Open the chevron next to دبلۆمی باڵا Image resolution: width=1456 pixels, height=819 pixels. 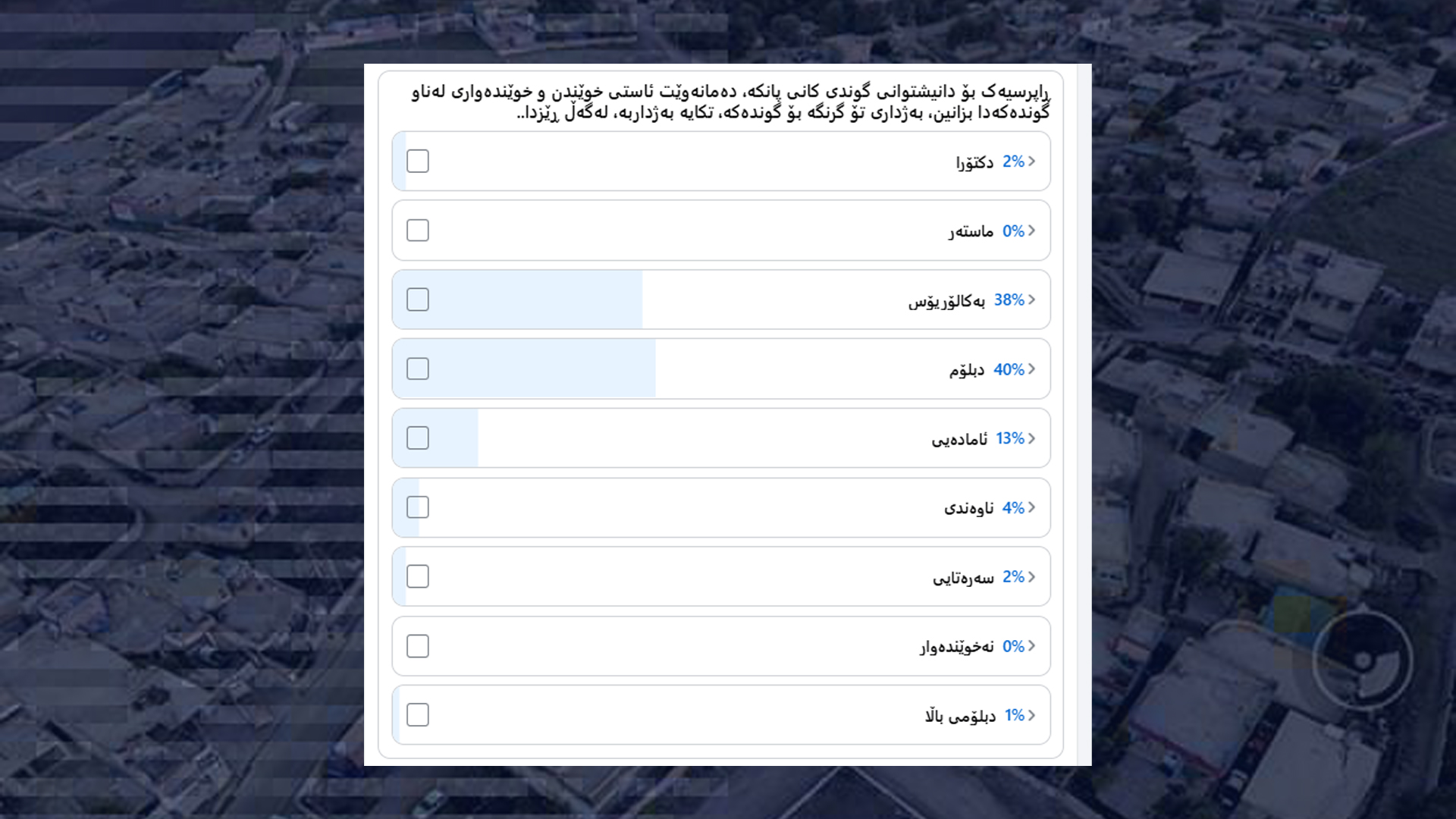point(1031,714)
